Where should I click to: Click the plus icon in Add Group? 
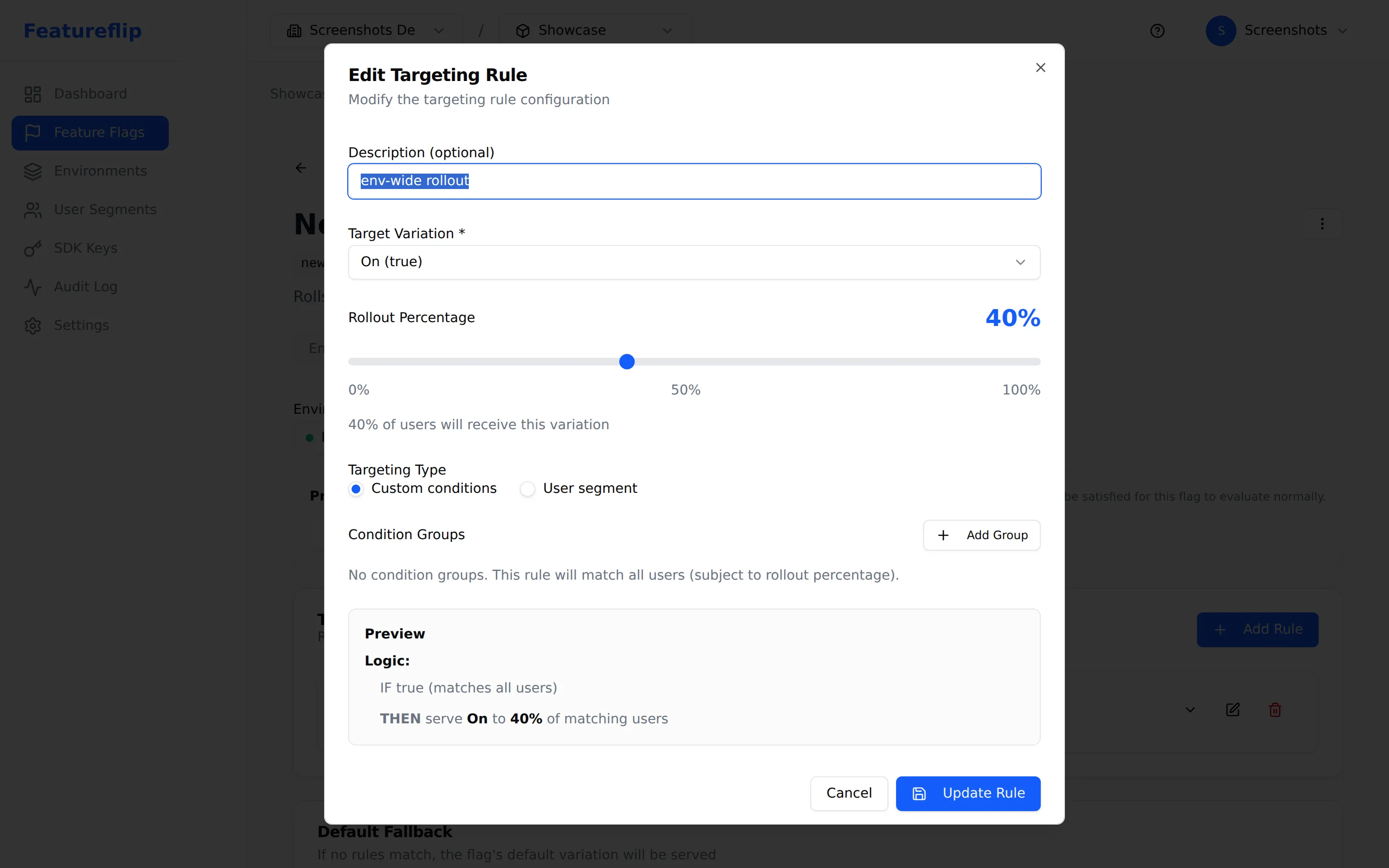[943, 535]
